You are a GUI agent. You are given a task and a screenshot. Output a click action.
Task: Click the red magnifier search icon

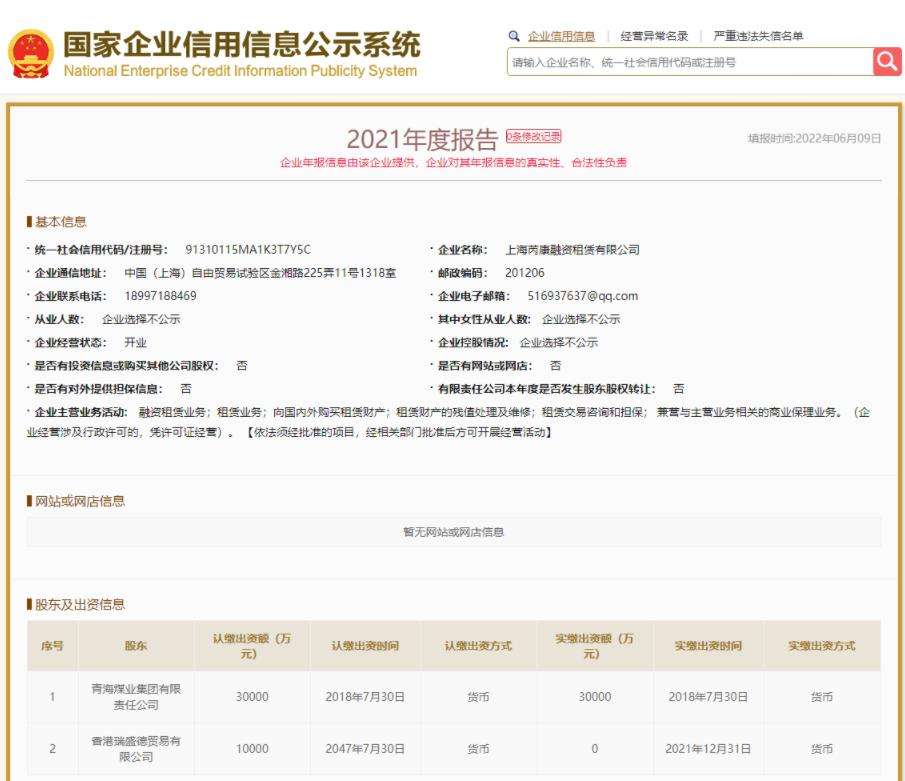point(886,61)
